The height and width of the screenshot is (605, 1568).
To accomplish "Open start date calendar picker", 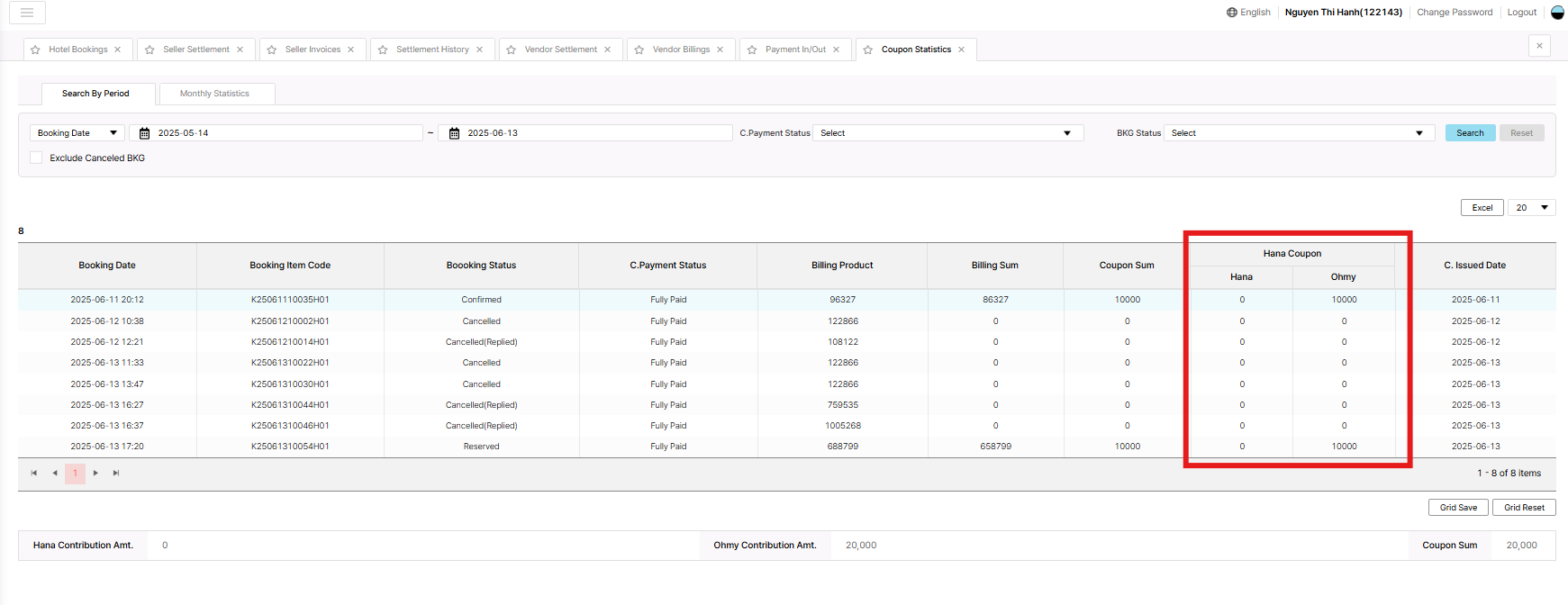I will point(144,133).
